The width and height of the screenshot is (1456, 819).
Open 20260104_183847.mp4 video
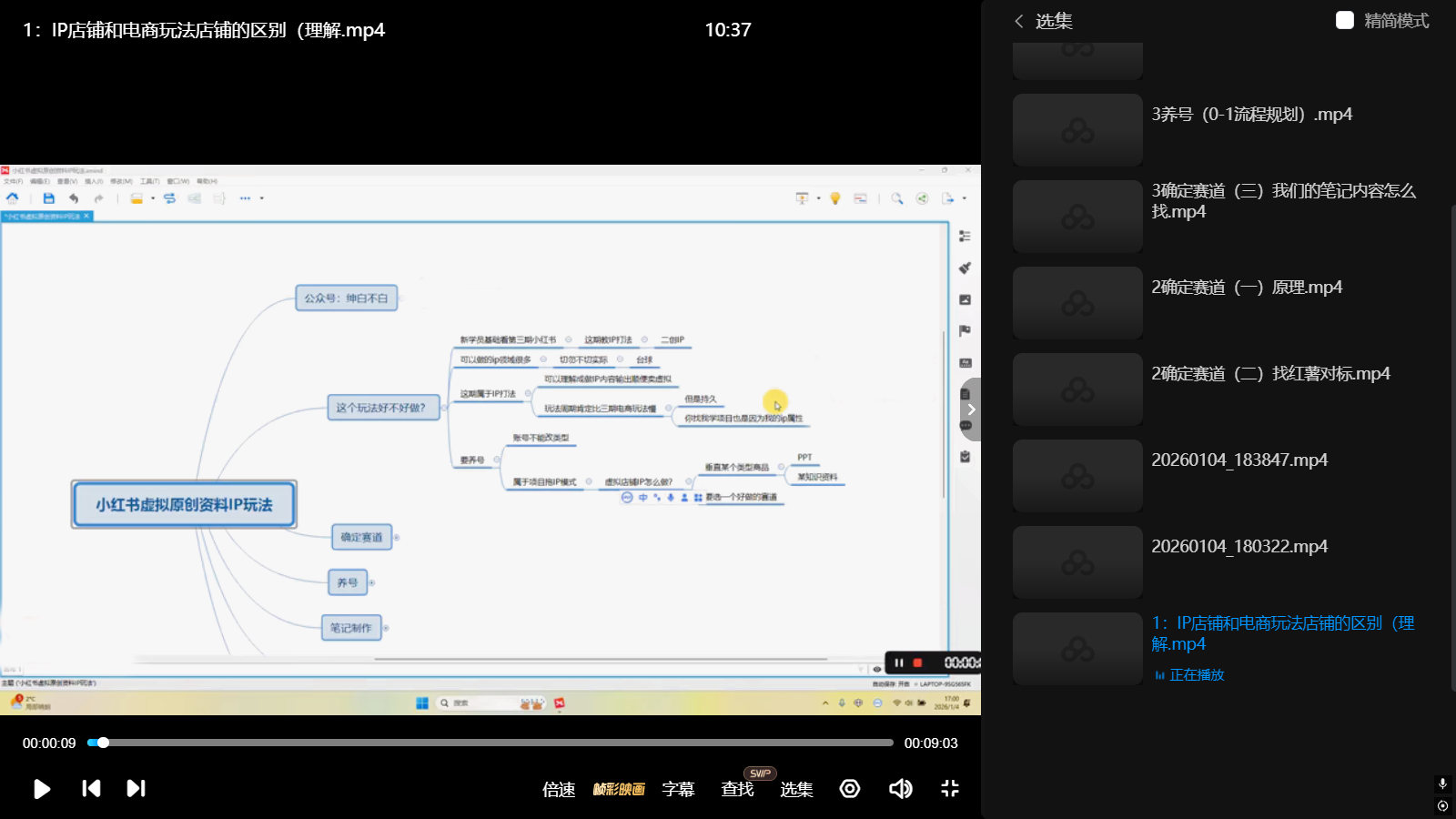coord(1239,460)
